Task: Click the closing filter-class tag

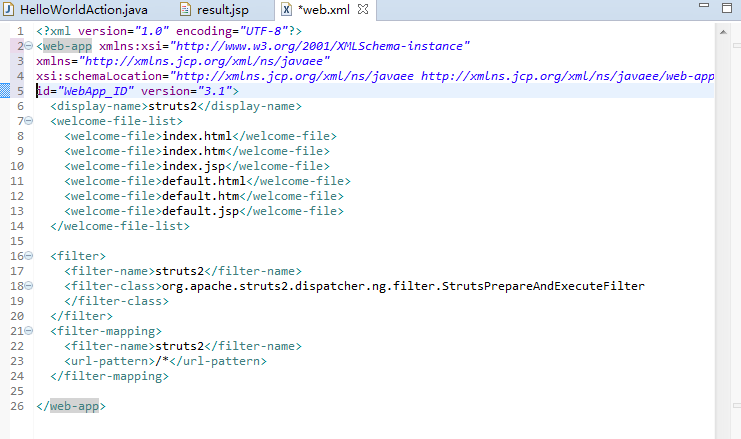Action: pos(116,301)
